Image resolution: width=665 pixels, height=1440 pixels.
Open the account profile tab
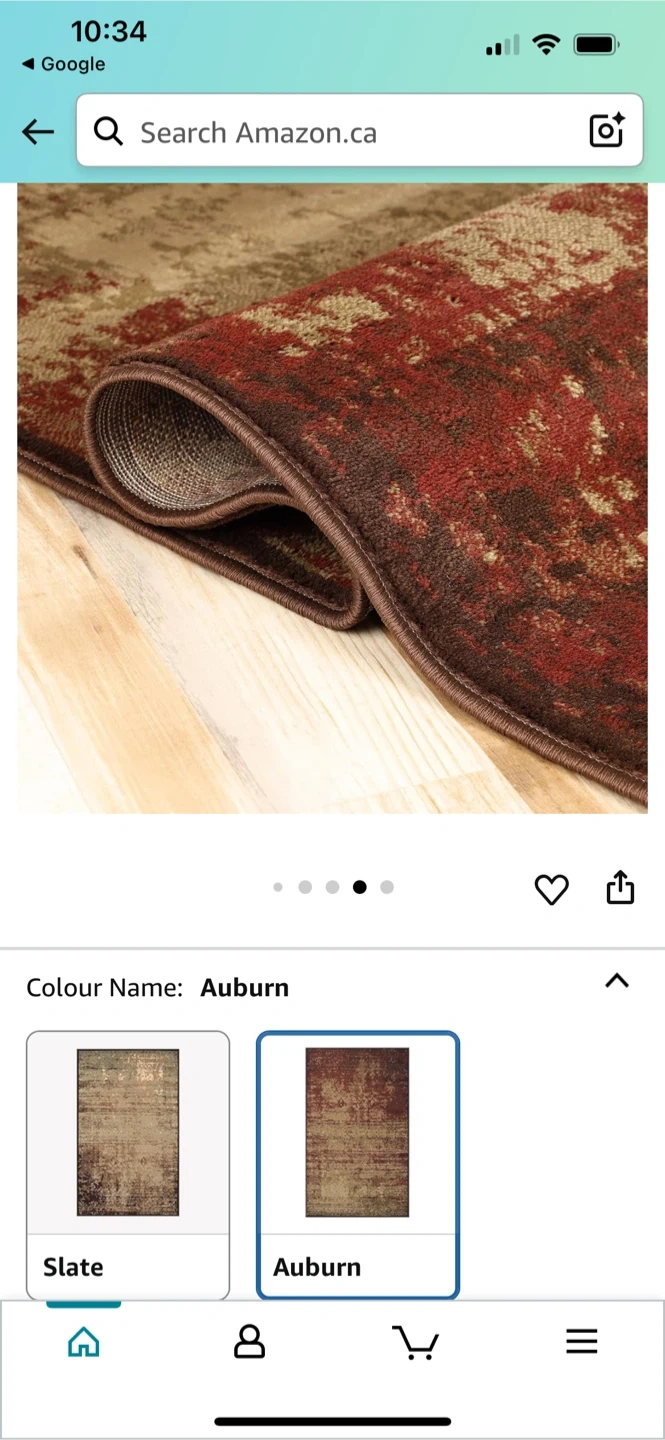pos(249,1342)
